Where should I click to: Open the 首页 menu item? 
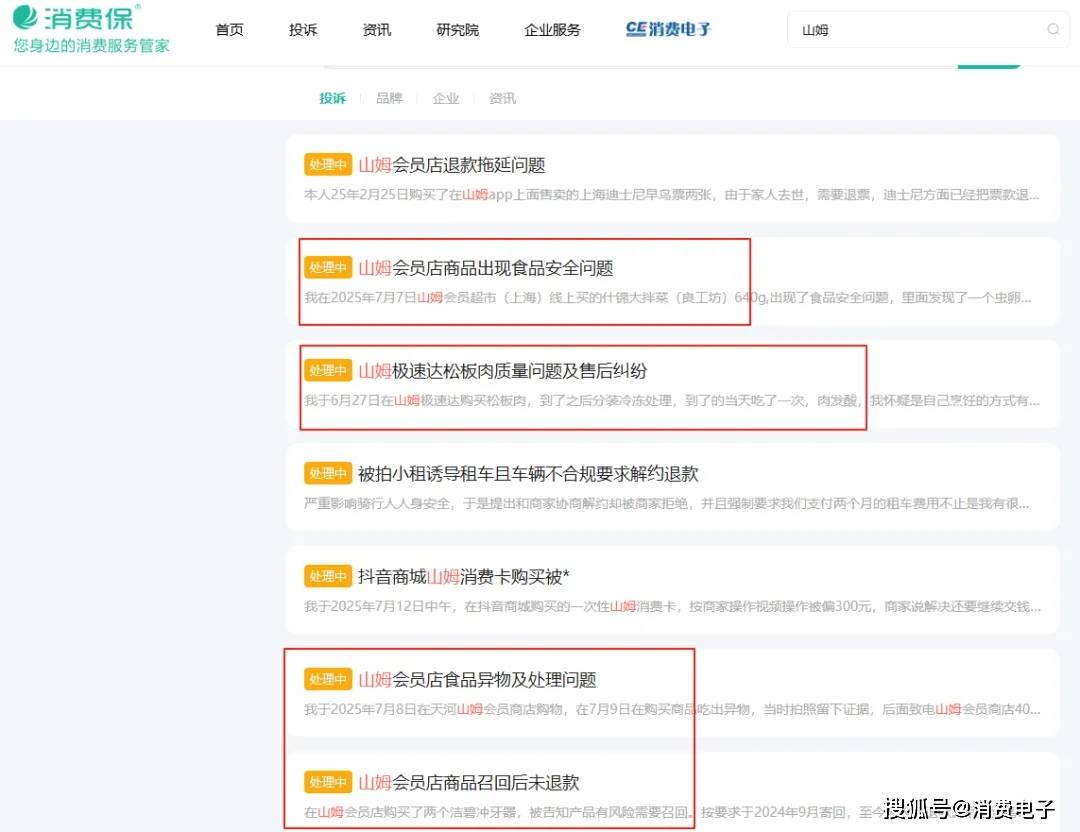click(229, 30)
